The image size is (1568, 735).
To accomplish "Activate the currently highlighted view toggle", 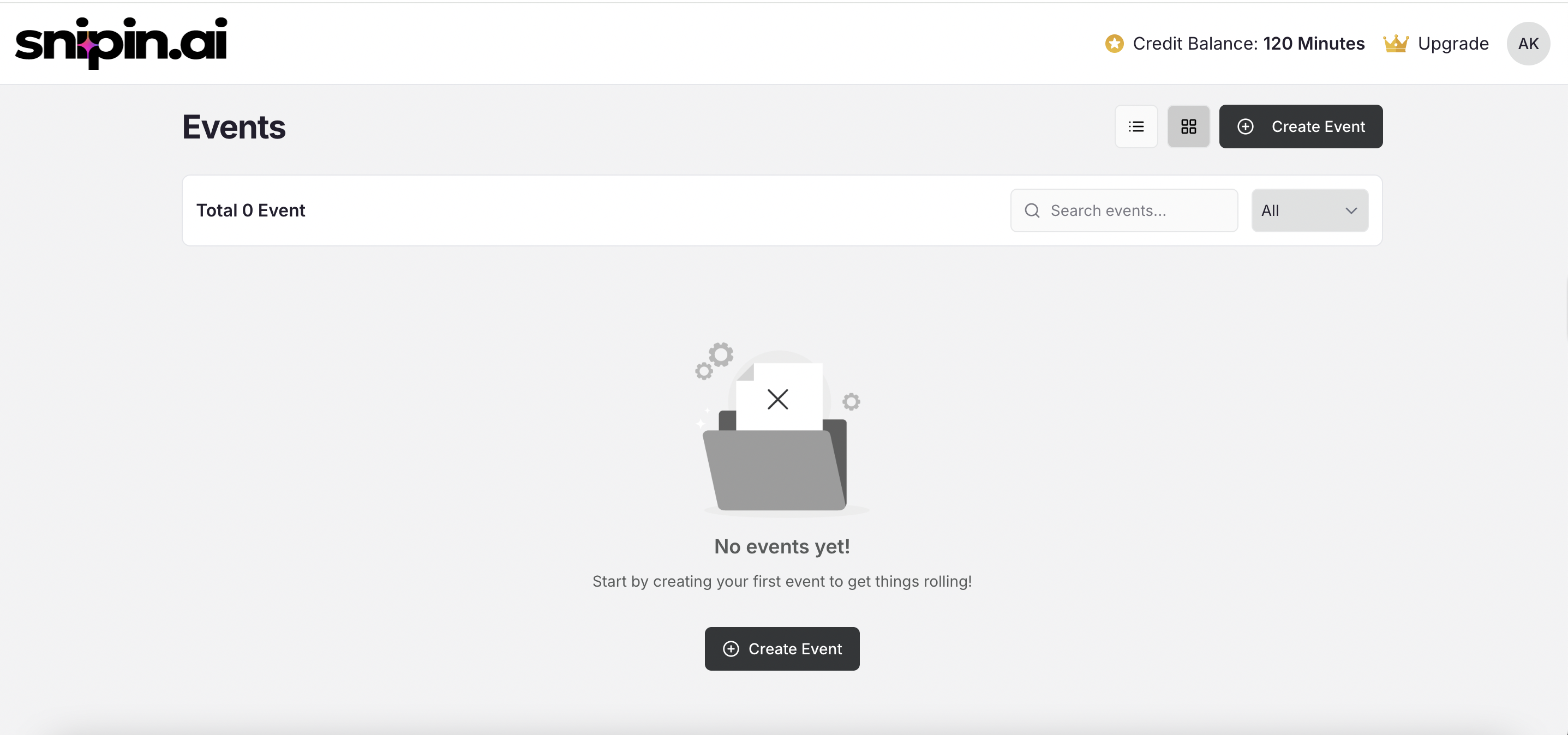I will [1189, 126].
